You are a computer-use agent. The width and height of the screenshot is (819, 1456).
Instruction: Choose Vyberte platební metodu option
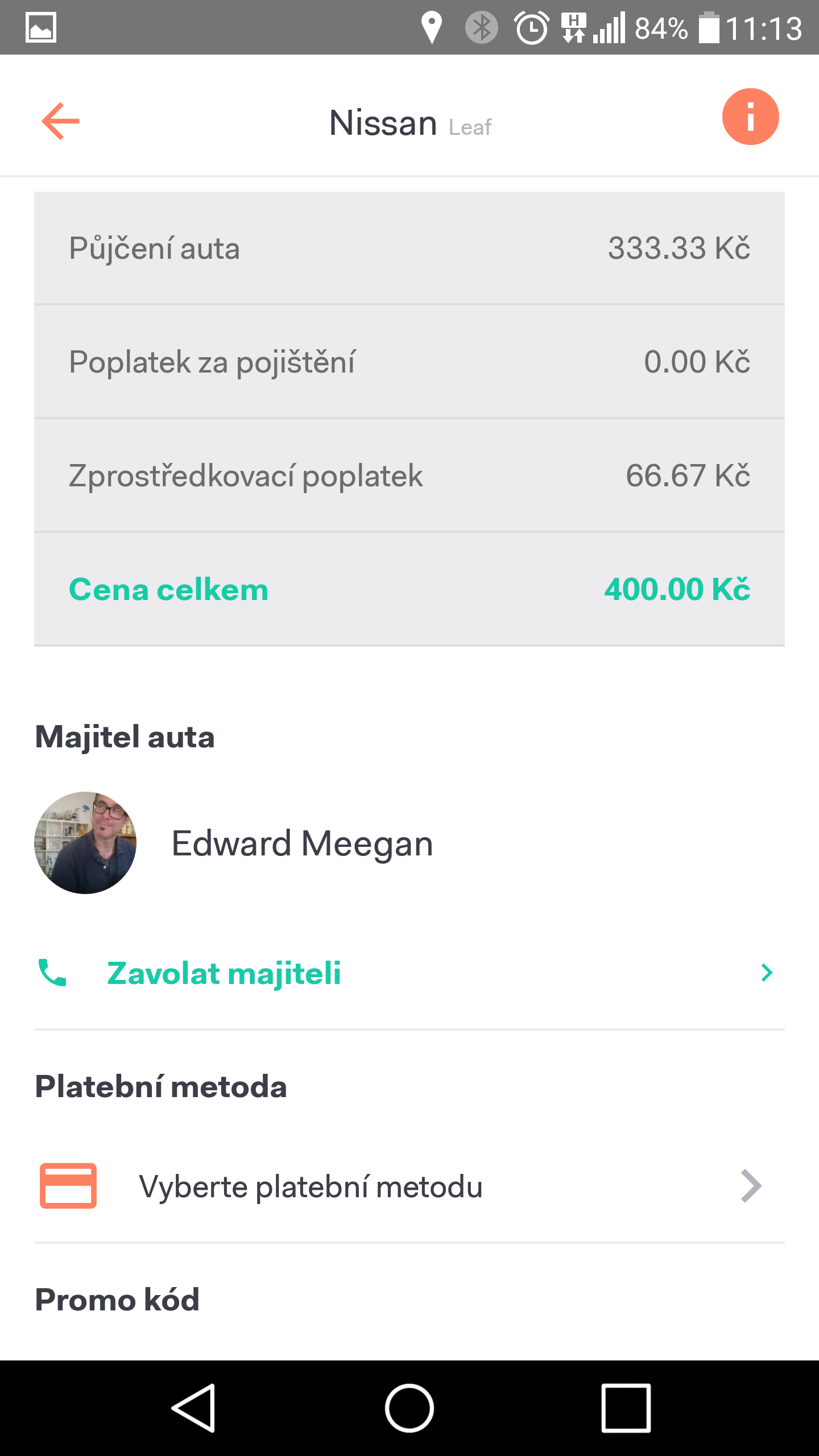coord(311,1186)
